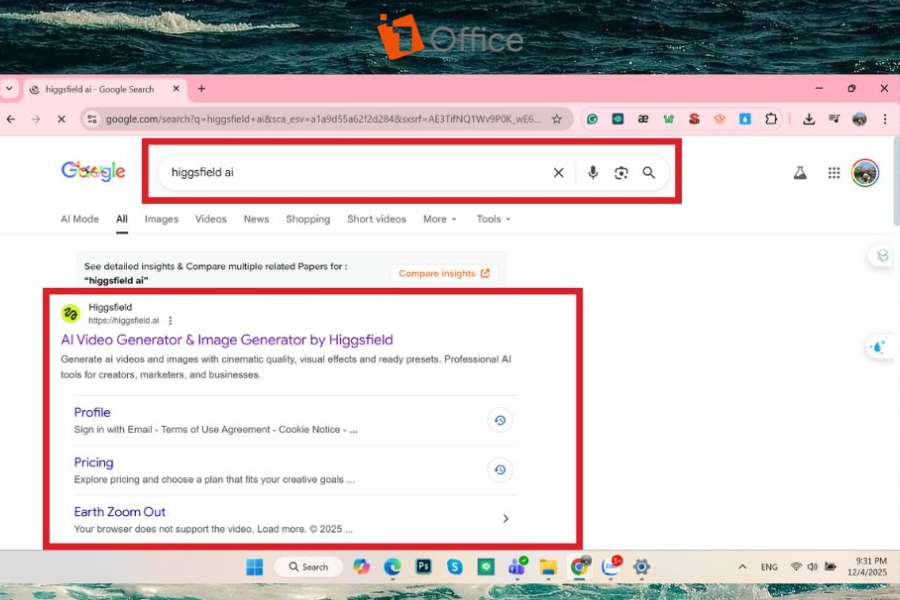Screen dimensions: 900x600
Task: Open the Earth Zoom Out sitelink
Action: (119, 512)
